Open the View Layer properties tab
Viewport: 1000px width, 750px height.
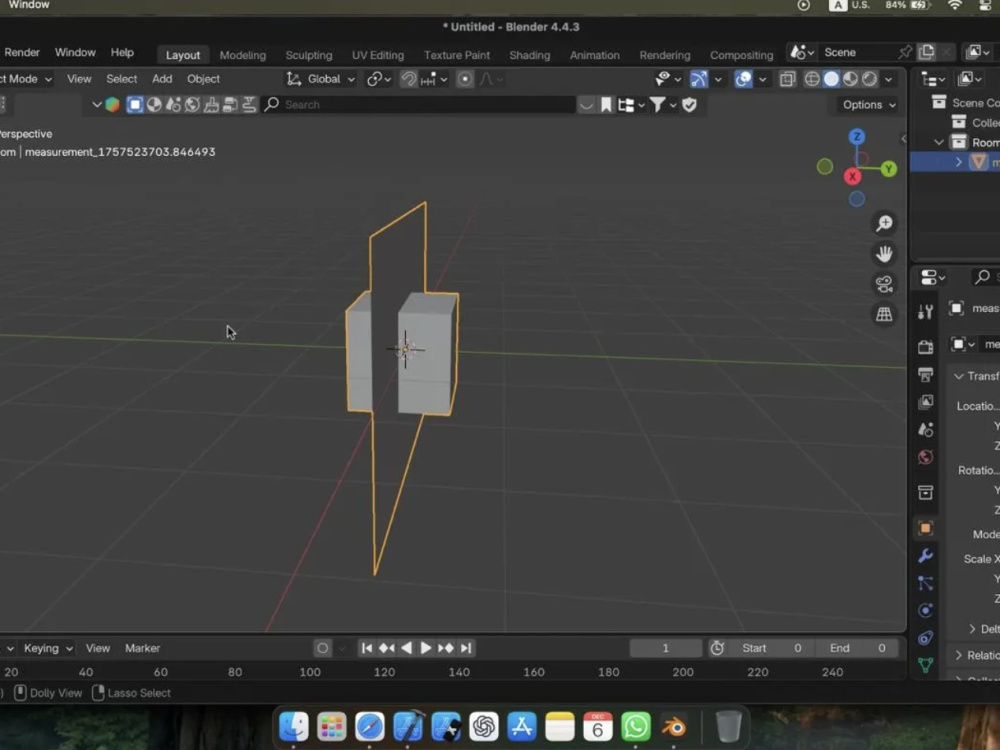pos(925,402)
